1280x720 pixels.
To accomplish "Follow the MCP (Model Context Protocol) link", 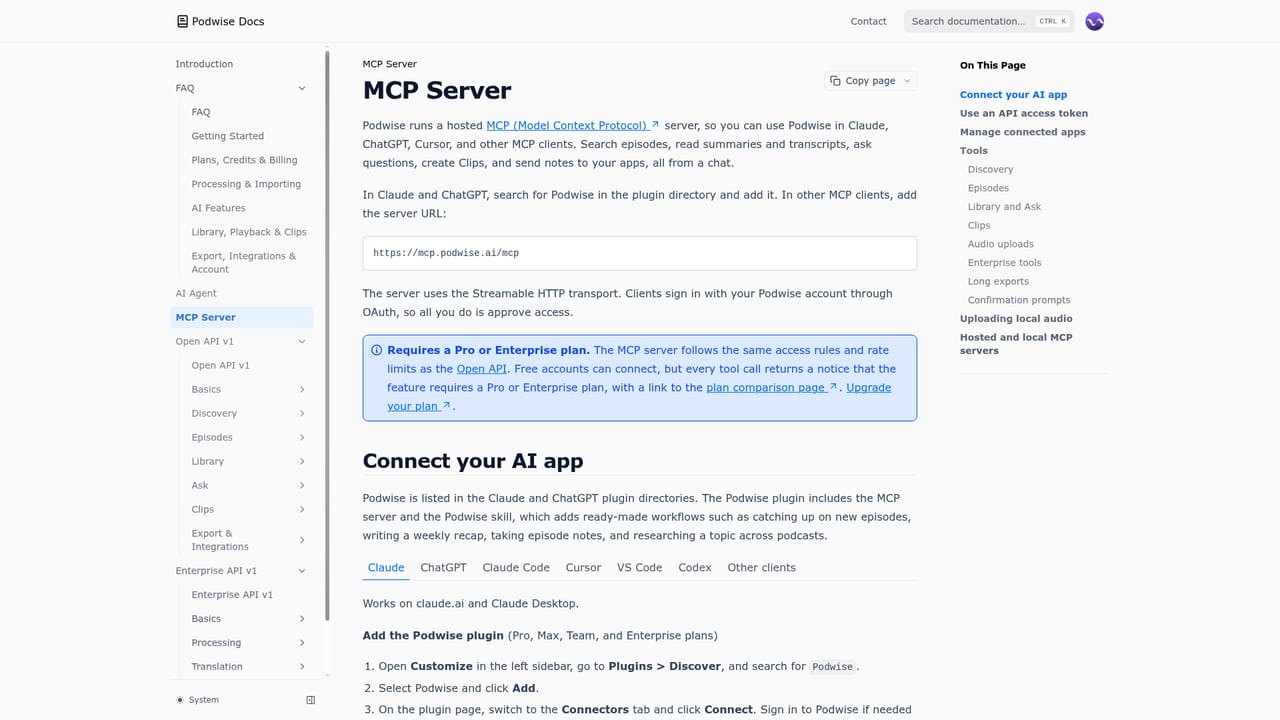I will (573, 125).
